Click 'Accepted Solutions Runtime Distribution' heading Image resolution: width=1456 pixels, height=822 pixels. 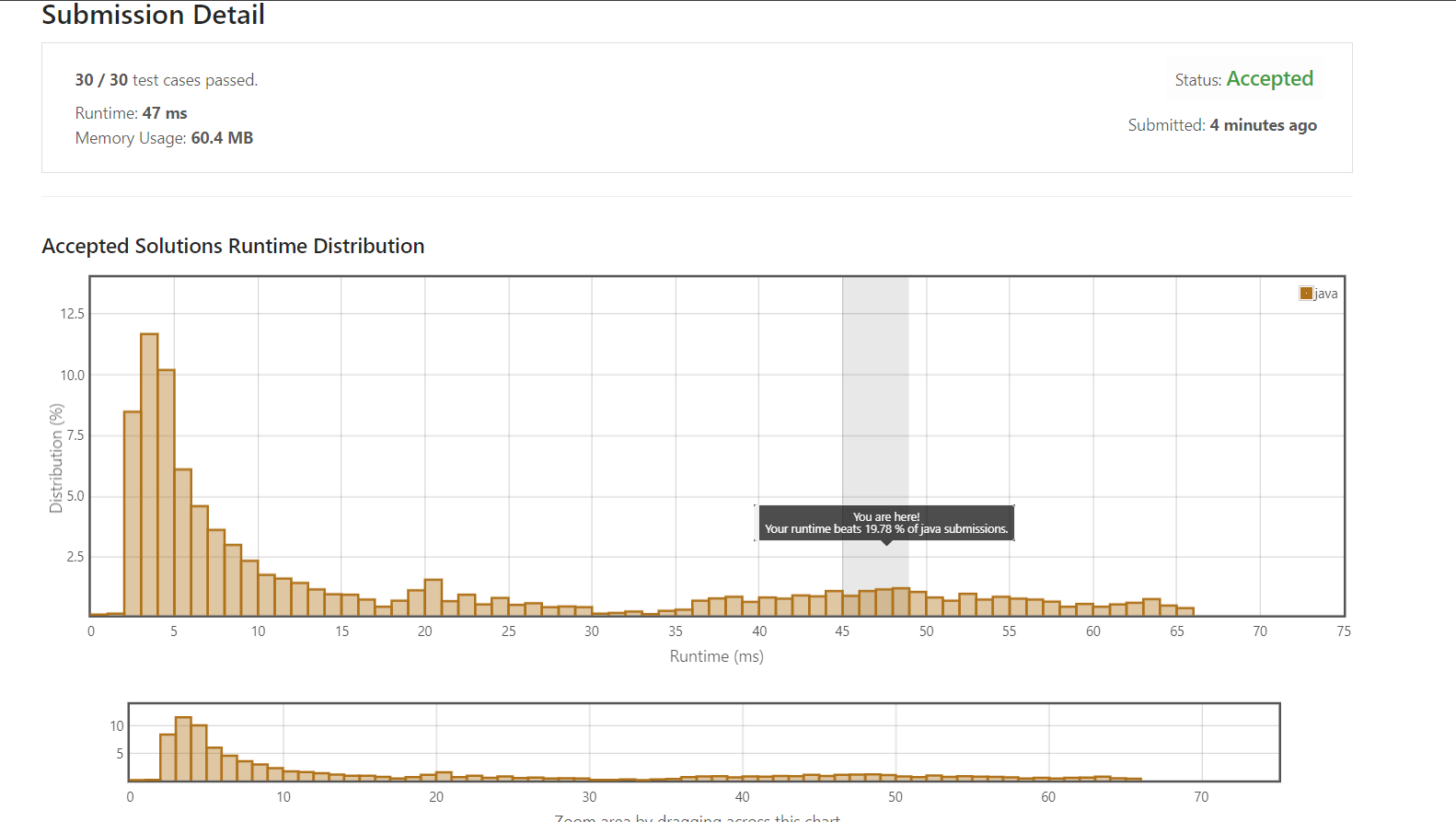(233, 246)
